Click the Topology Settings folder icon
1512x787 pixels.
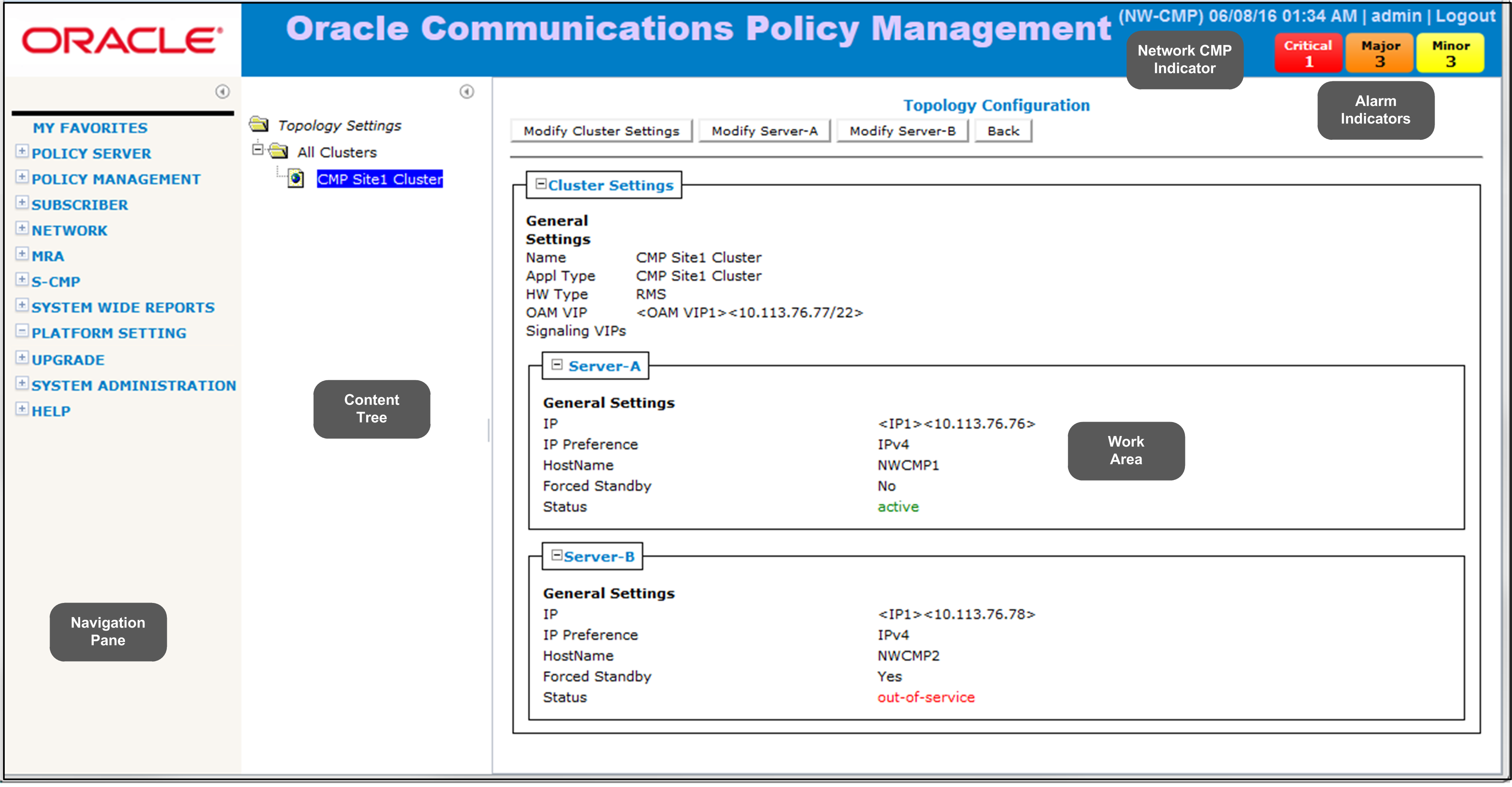pos(259,124)
